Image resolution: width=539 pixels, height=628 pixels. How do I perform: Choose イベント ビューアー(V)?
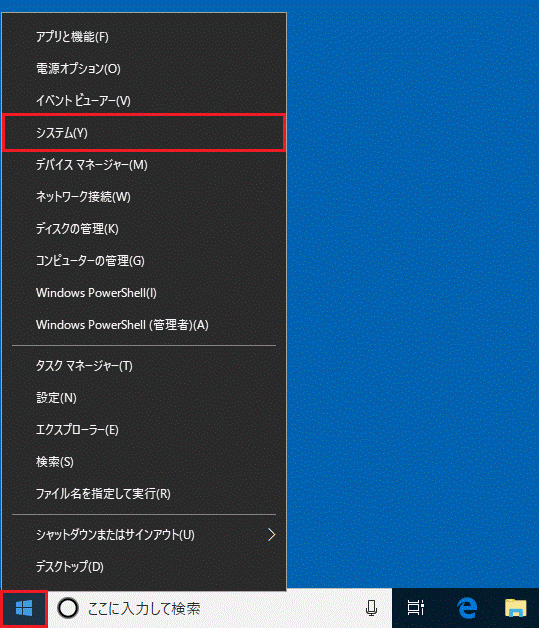pos(144,101)
